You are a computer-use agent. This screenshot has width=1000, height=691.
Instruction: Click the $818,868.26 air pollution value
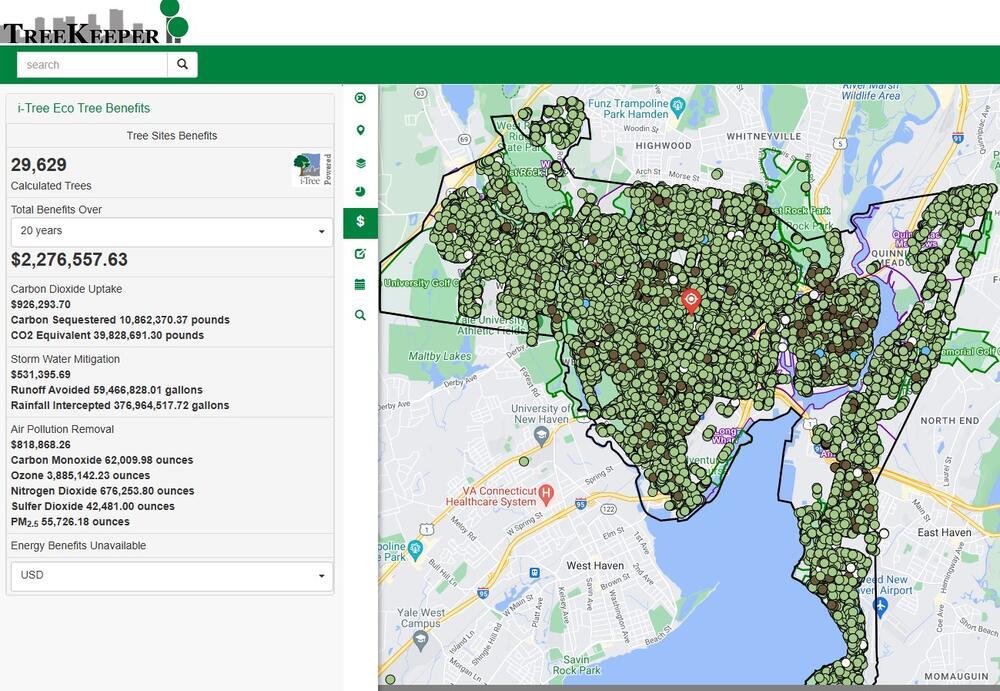(x=41, y=445)
